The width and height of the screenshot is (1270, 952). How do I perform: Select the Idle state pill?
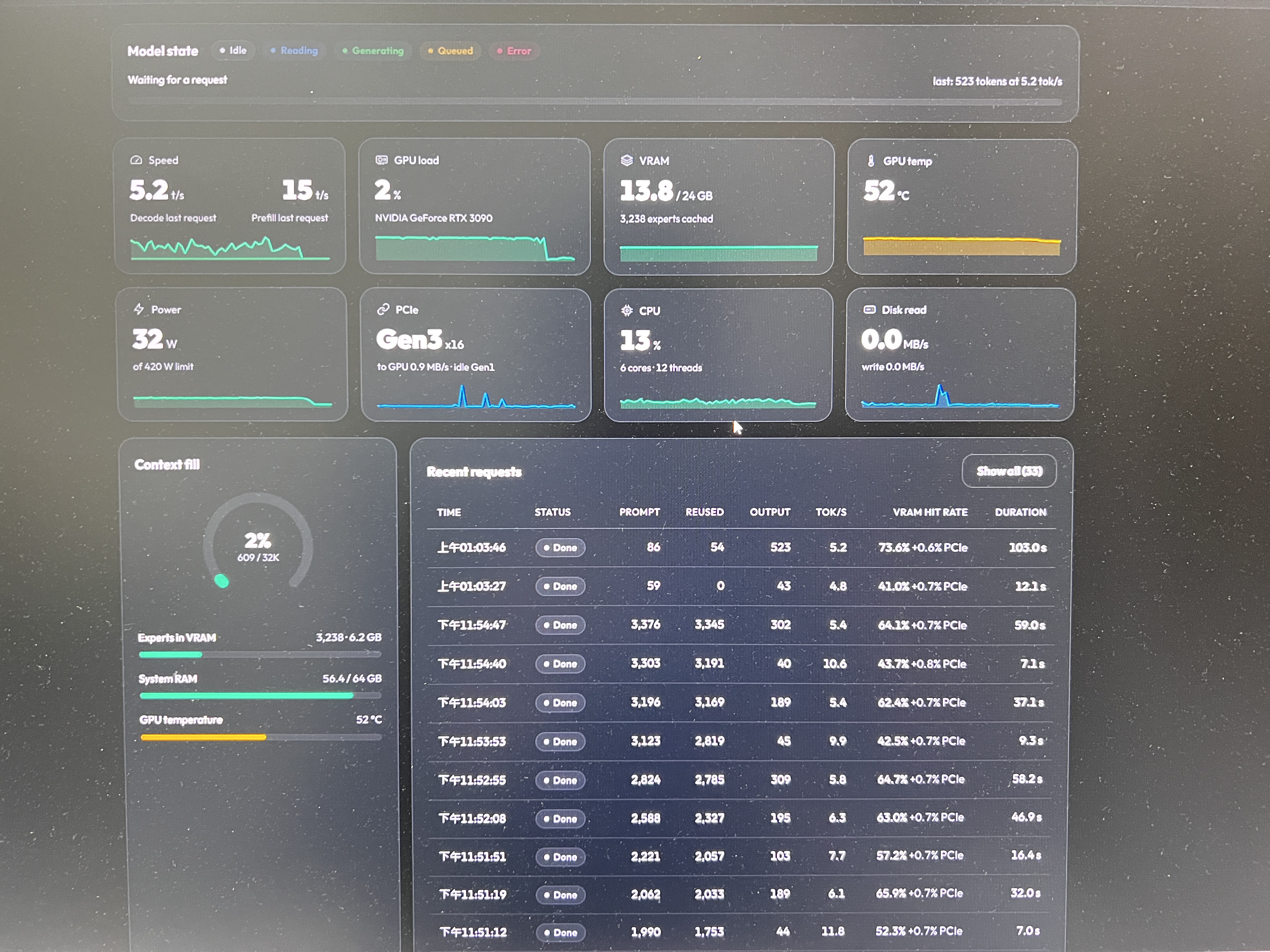click(233, 50)
